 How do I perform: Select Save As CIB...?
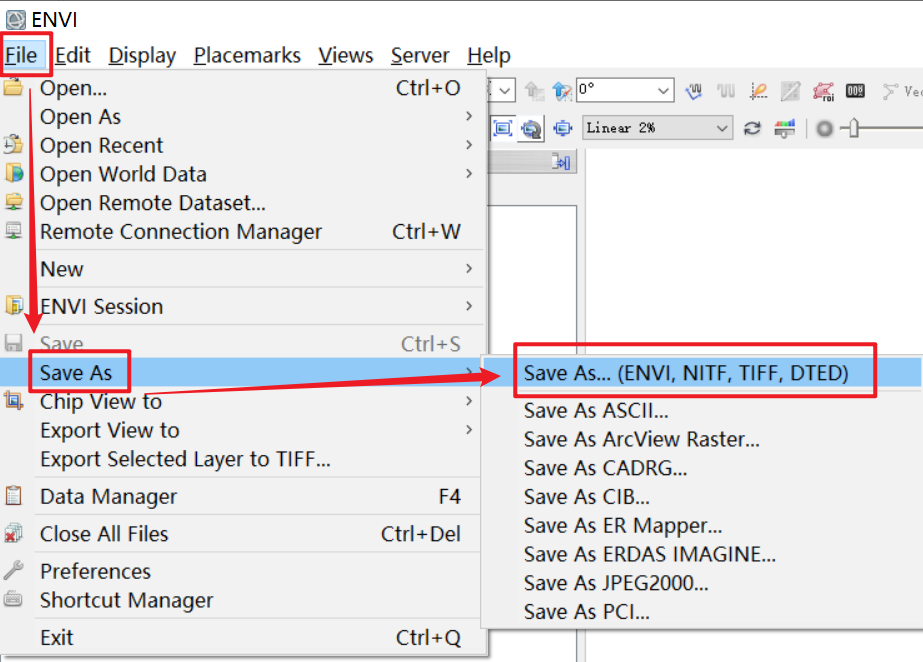(702, 497)
